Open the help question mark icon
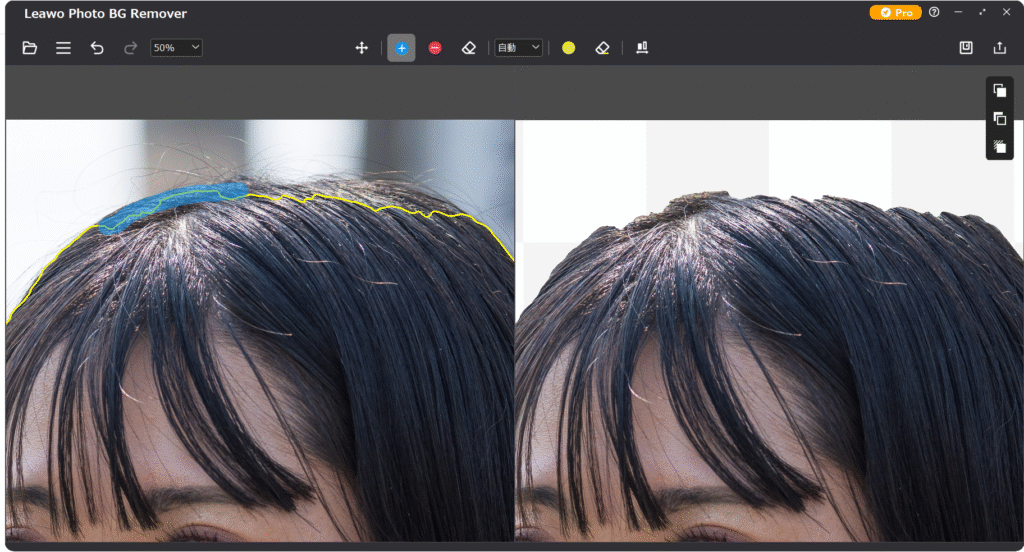Screen dimensions: 1024x552 click(934, 13)
